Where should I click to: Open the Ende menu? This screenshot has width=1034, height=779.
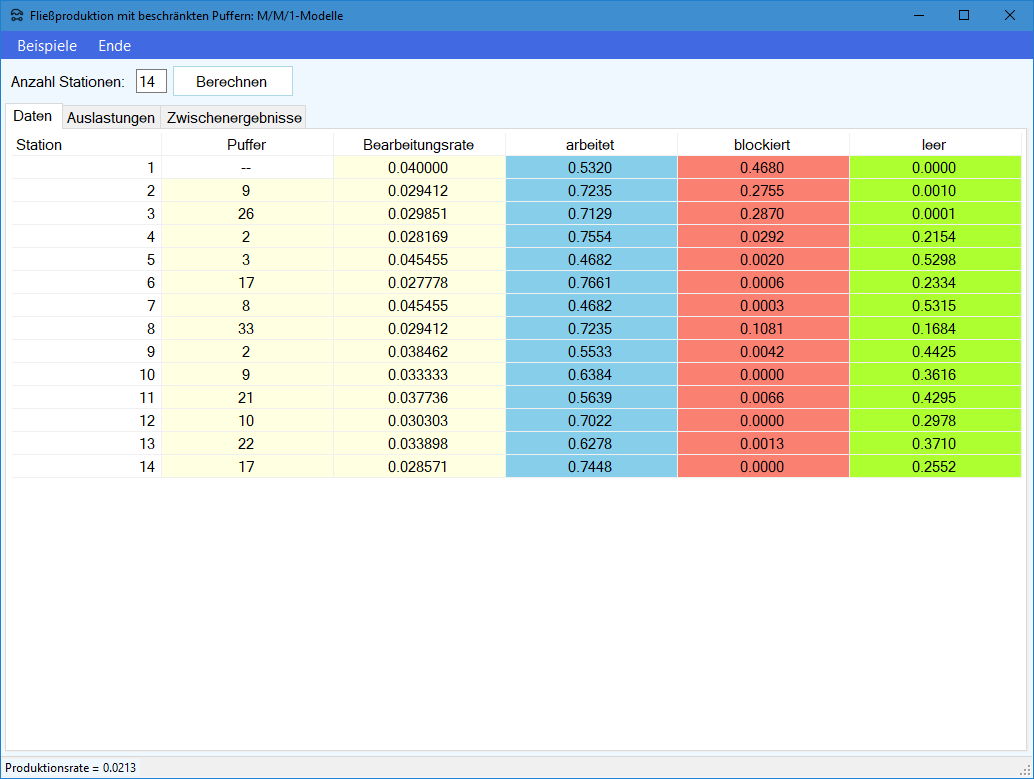pyautogui.click(x=114, y=46)
